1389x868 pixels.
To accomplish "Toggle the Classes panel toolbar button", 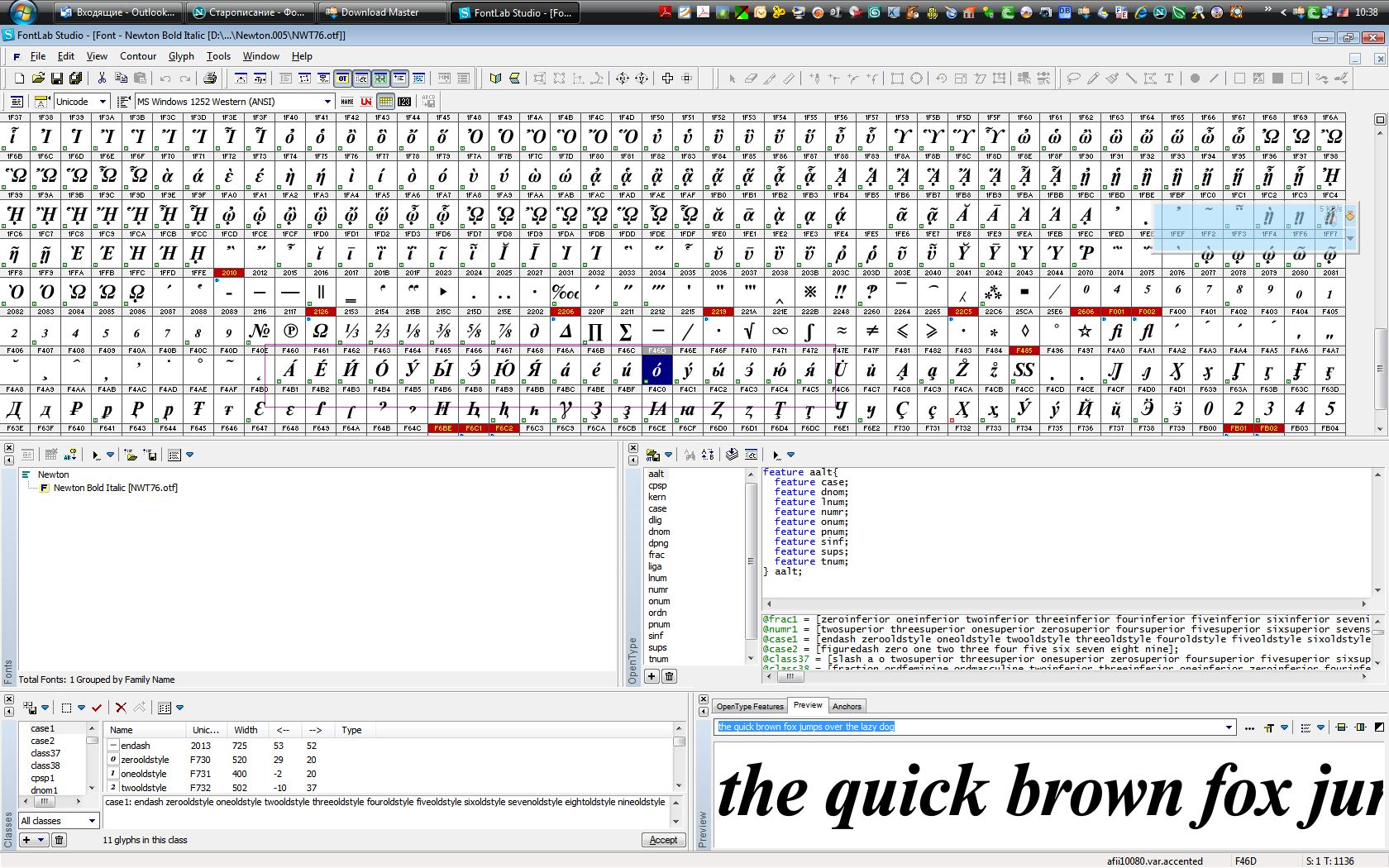I will pyautogui.click(x=361, y=79).
